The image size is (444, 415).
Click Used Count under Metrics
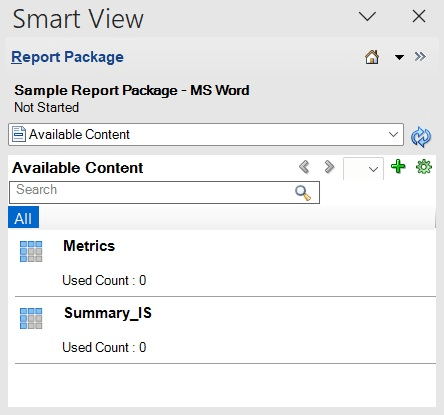104,280
